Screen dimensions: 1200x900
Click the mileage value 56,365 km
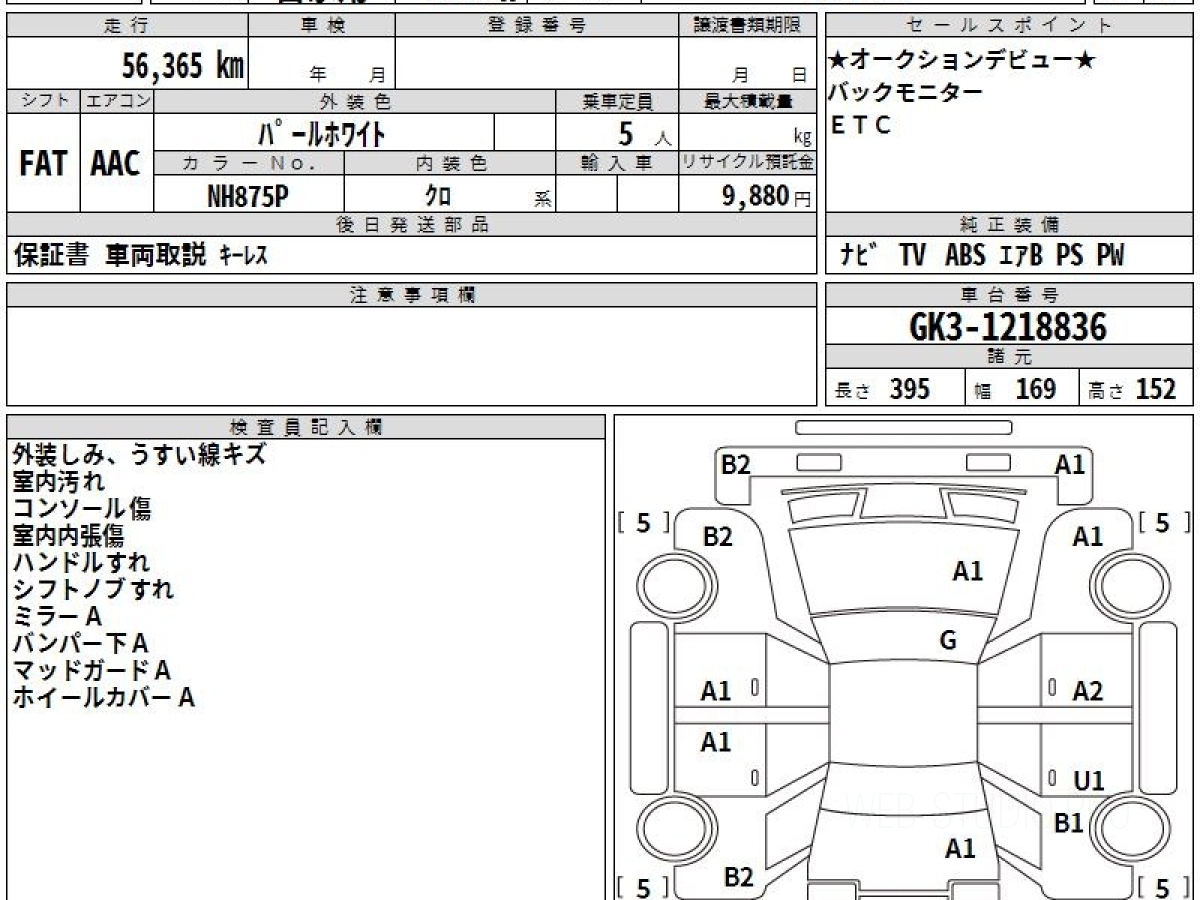[183, 66]
